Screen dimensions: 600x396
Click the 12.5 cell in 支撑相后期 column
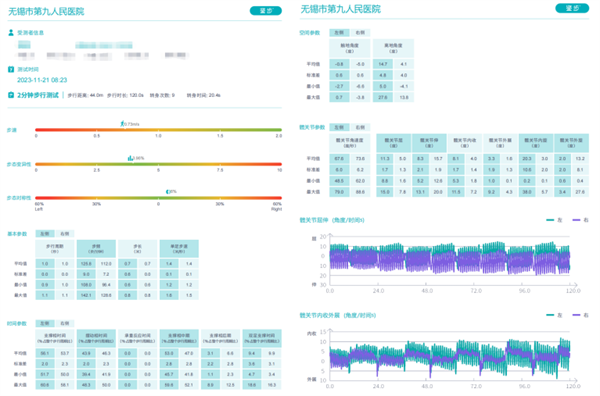(x=230, y=385)
